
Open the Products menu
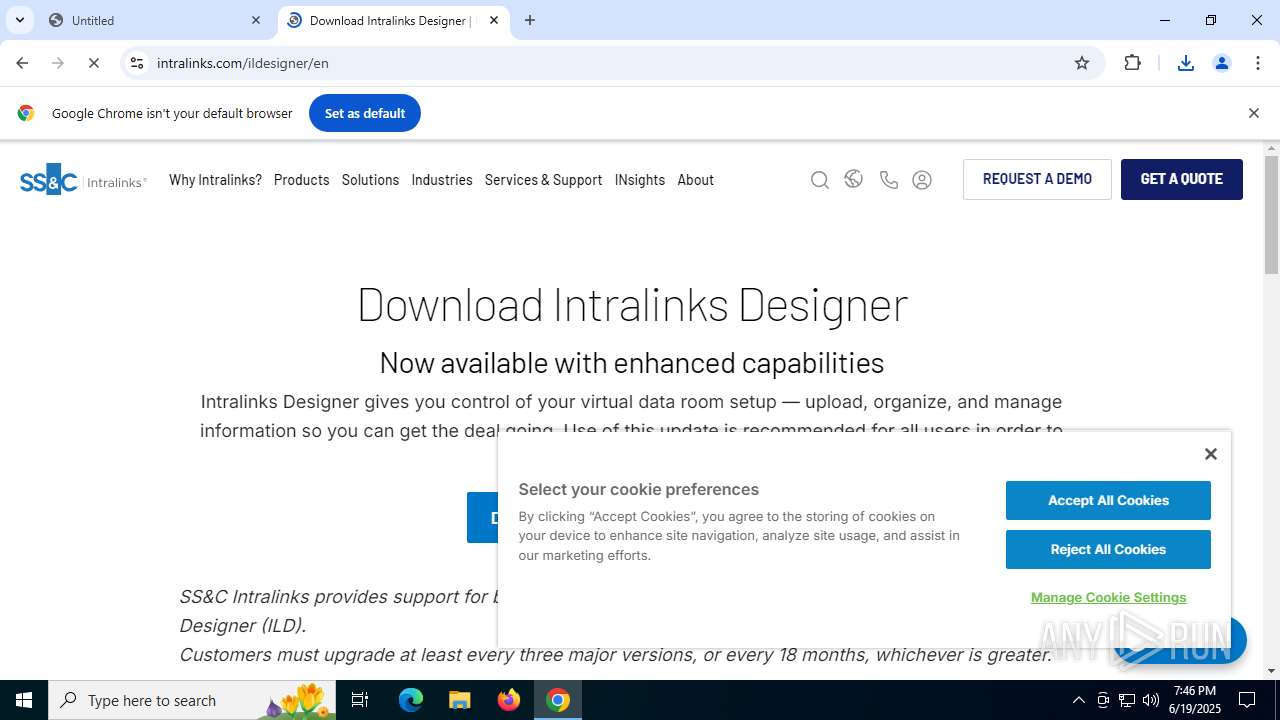(301, 180)
